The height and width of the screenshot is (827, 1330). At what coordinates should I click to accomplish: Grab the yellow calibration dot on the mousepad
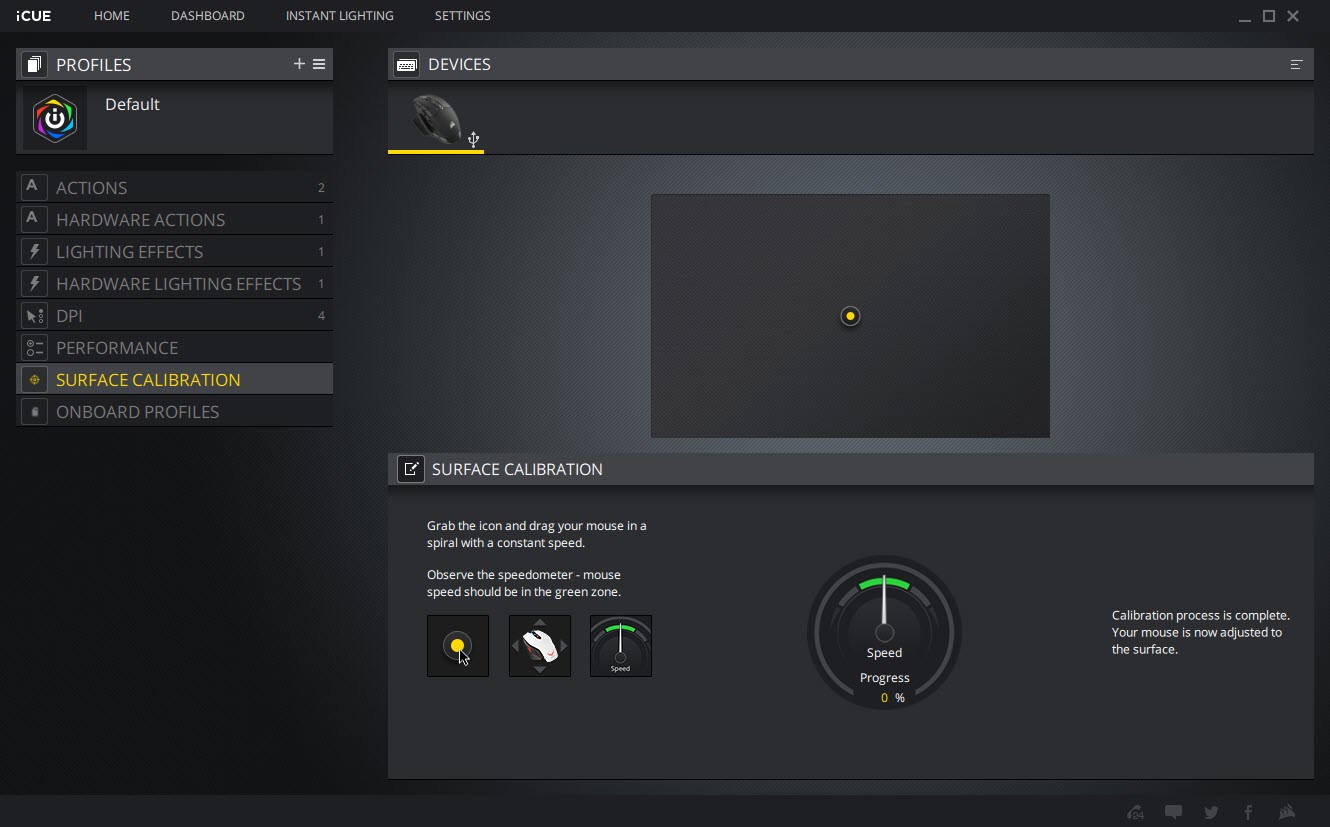(x=850, y=316)
